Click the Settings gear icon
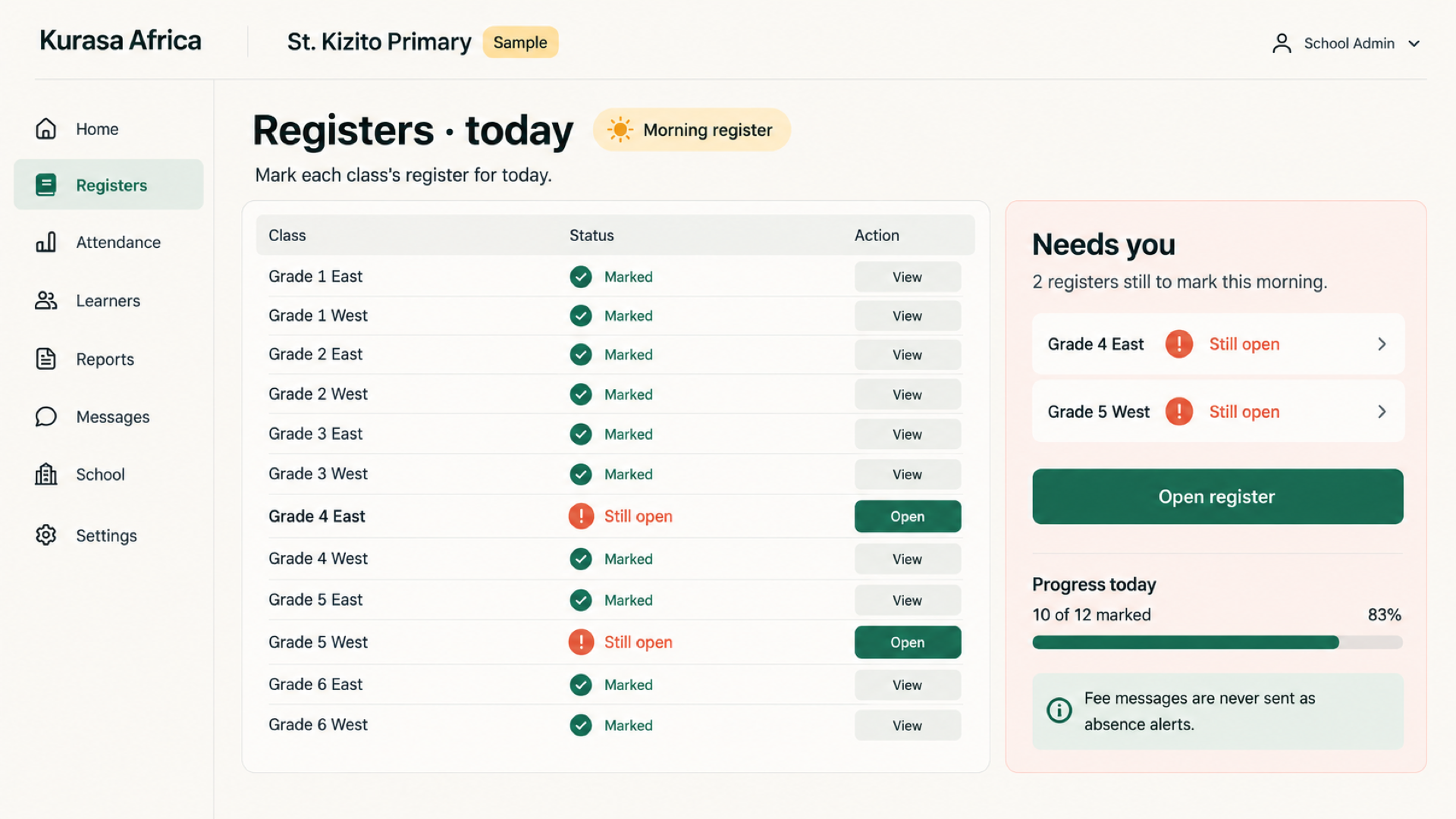 [45, 535]
